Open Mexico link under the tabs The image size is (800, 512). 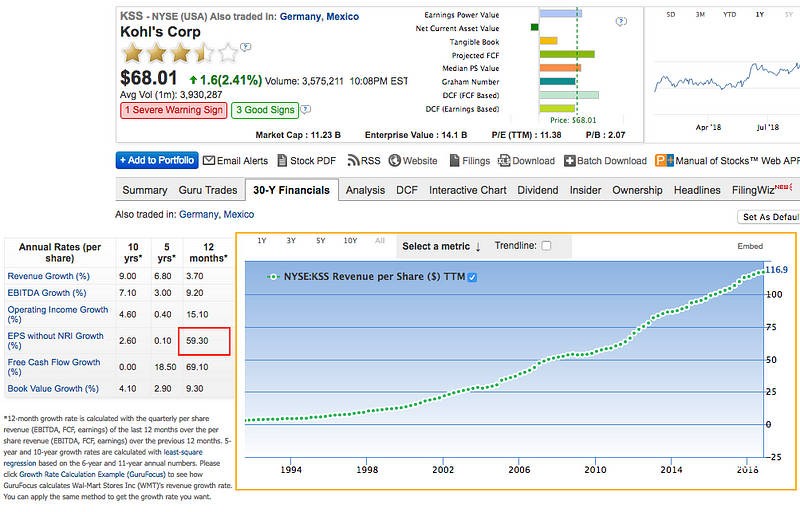[x=239, y=215]
